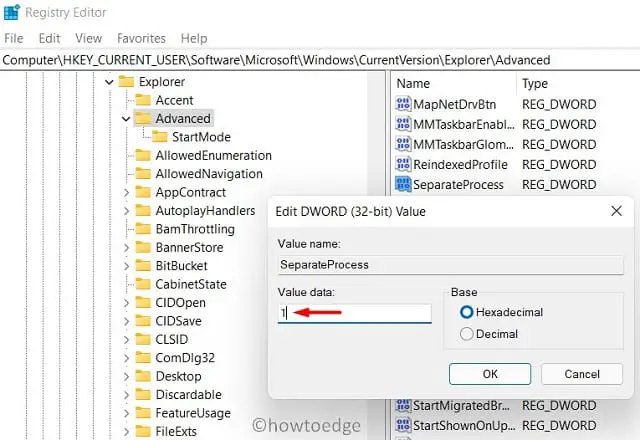Expand the CIDOpen key
The image size is (640, 440).
tap(126, 302)
